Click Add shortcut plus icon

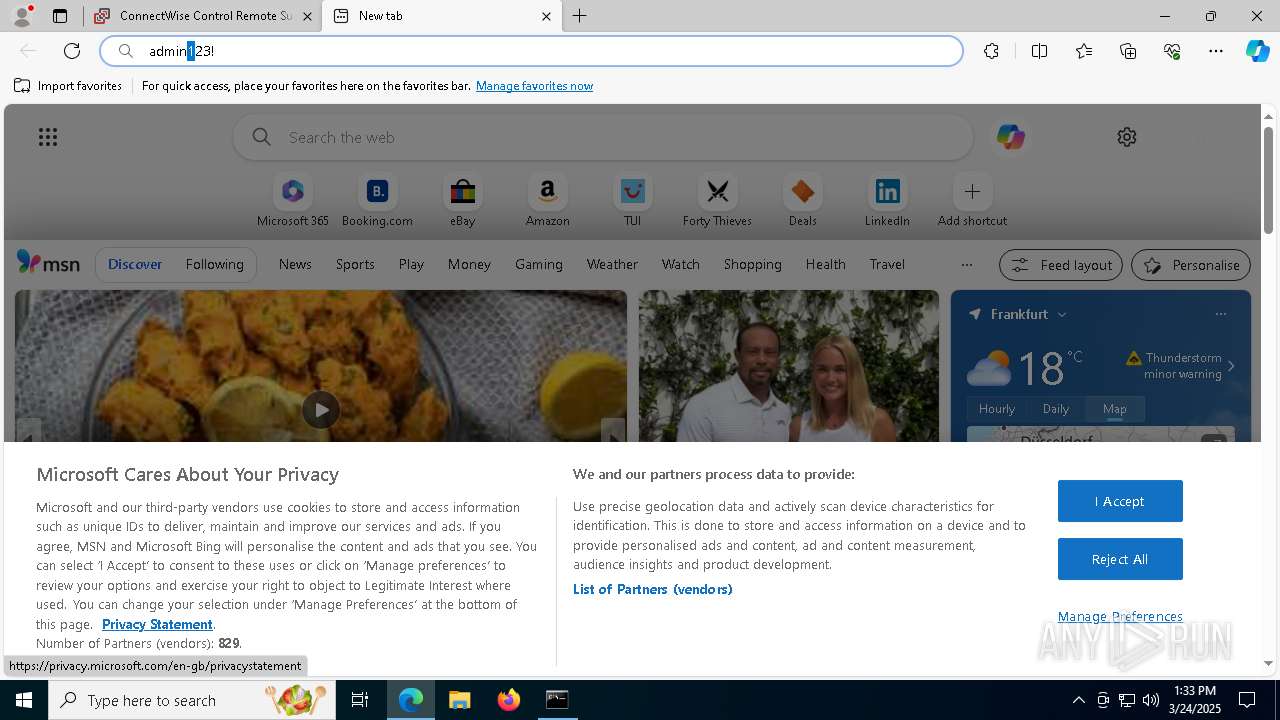972,191
